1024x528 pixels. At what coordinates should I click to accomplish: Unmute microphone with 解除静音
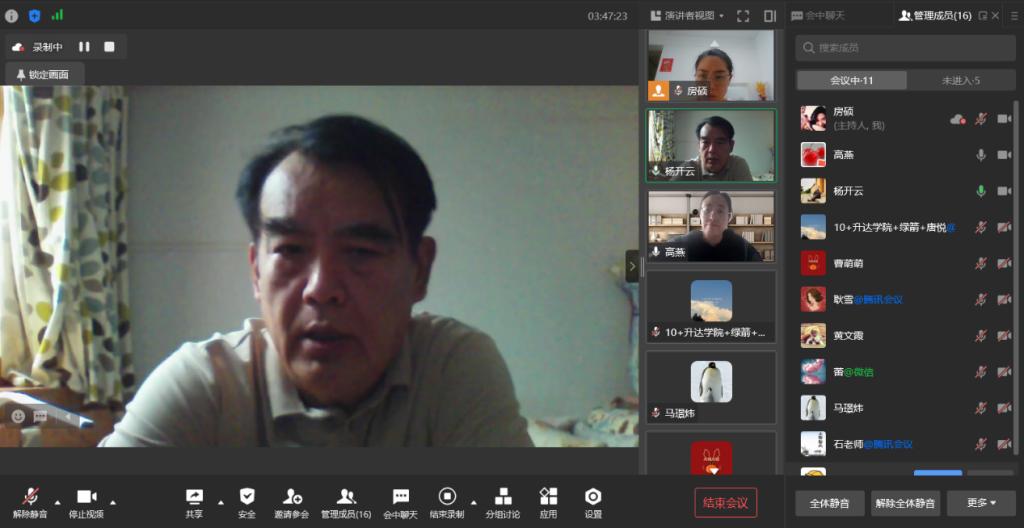point(30,502)
